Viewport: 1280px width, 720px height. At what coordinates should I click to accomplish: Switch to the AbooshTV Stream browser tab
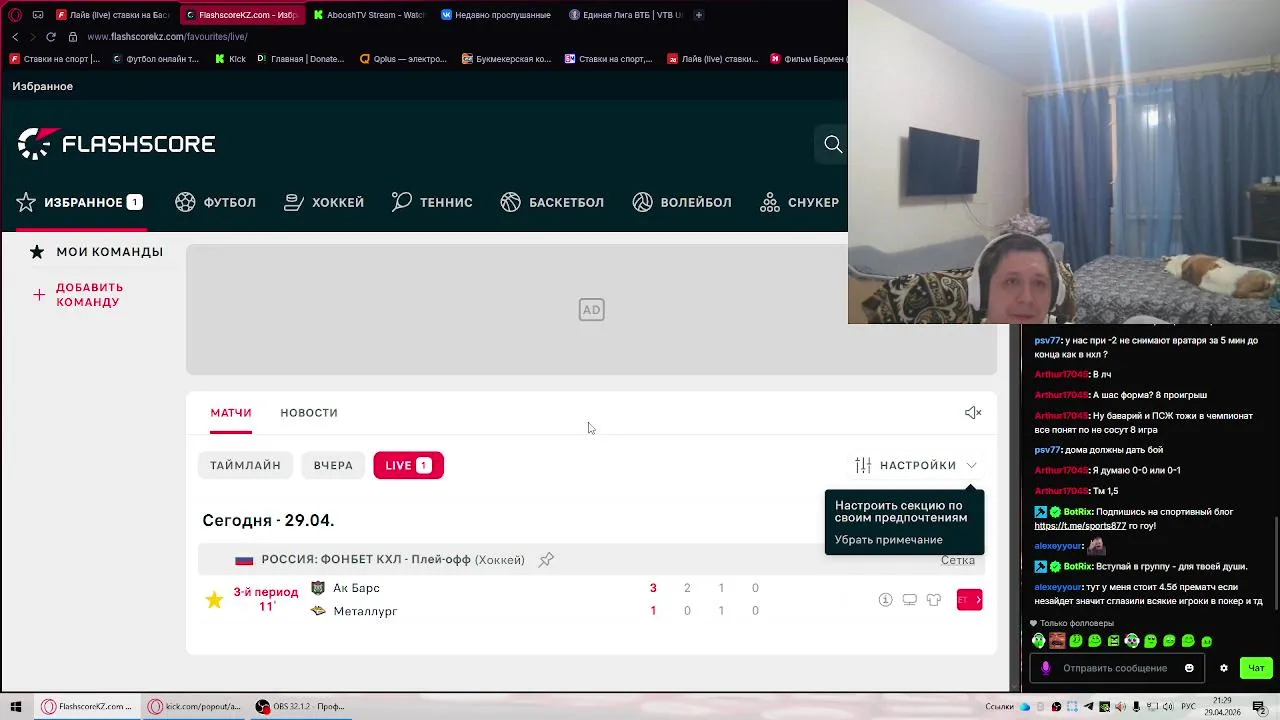click(370, 15)
